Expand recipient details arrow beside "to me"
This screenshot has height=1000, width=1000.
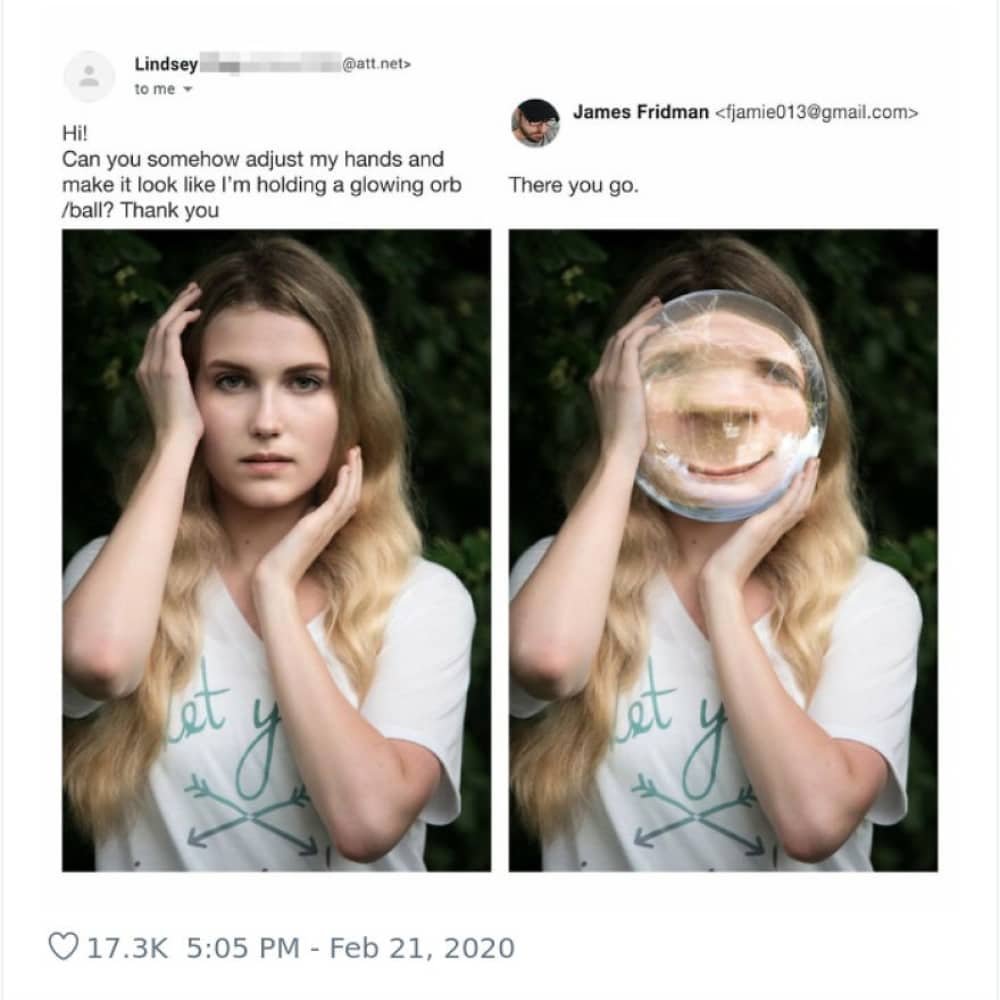click(x=187, y=90)
